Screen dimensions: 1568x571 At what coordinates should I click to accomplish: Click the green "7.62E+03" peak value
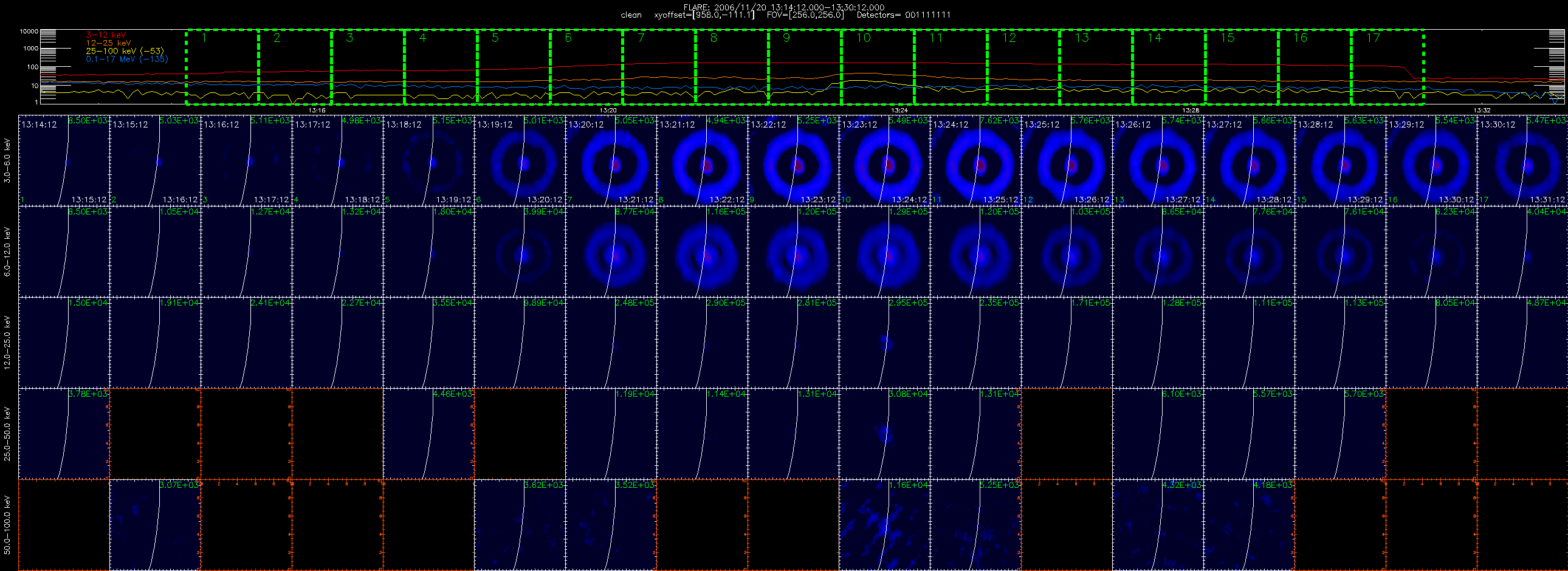[x=1000, y=120]
